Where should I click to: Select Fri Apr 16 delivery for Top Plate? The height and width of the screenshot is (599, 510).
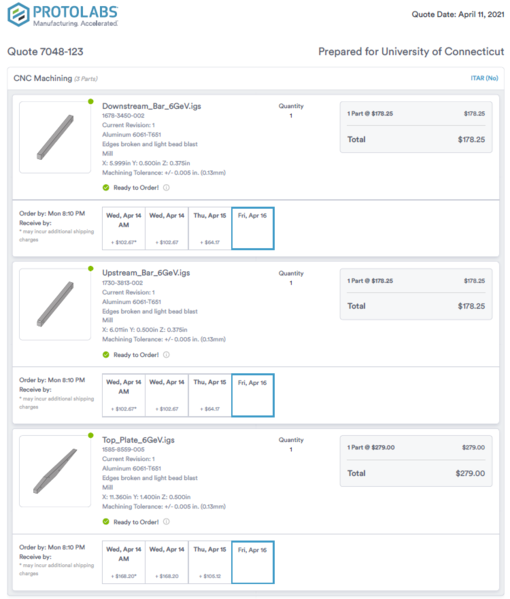(x=253, y=562)
